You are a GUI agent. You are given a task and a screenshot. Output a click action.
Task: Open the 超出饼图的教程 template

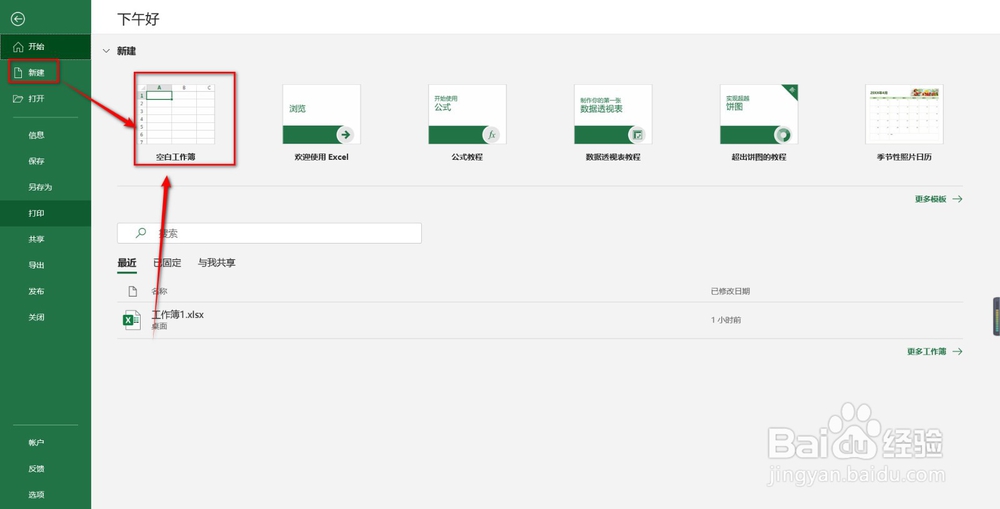coord(759,122)
